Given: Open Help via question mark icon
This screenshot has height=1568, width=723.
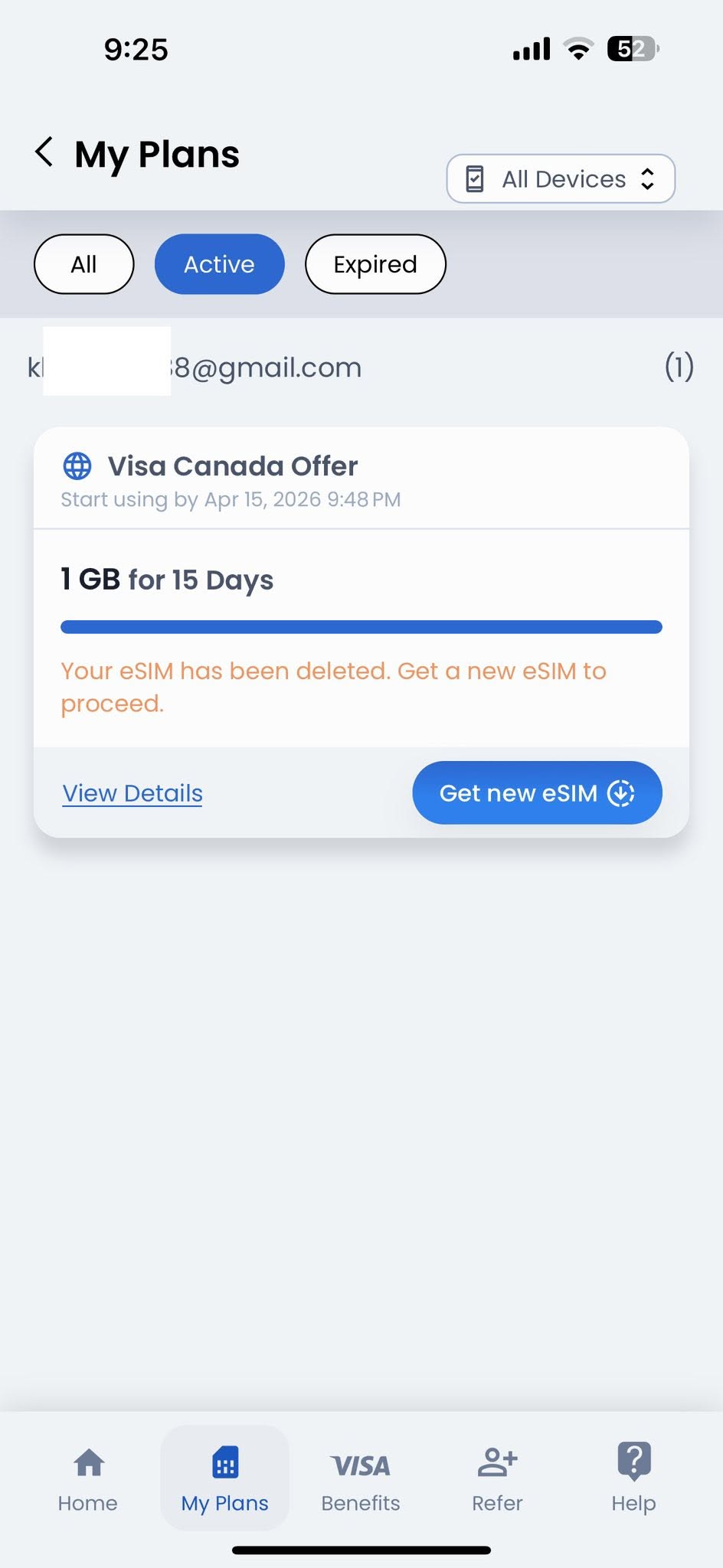Looking at the screenshot, I should [x=634, y=1461].
